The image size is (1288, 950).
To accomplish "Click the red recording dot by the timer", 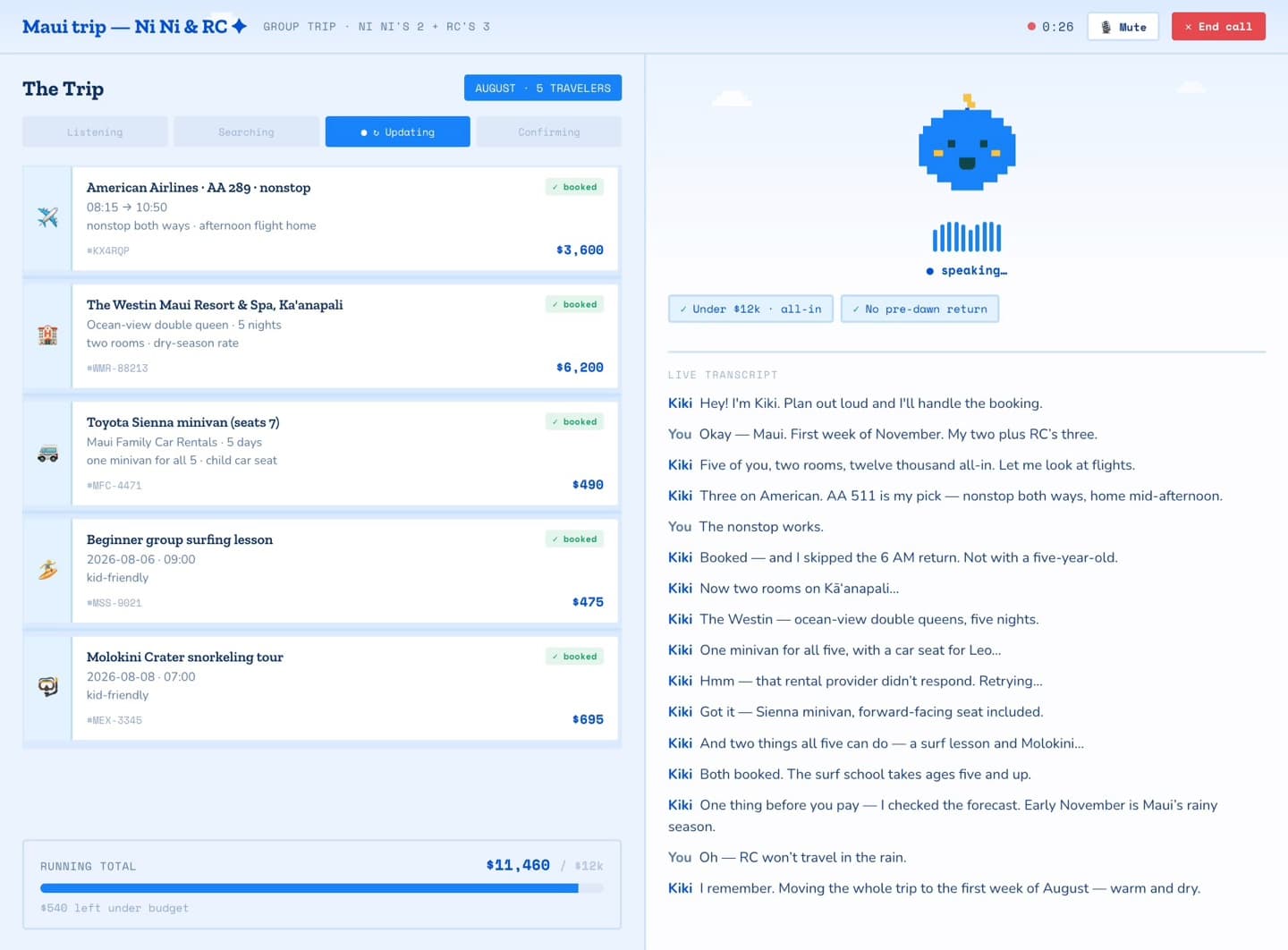I will pos(1031,27).
